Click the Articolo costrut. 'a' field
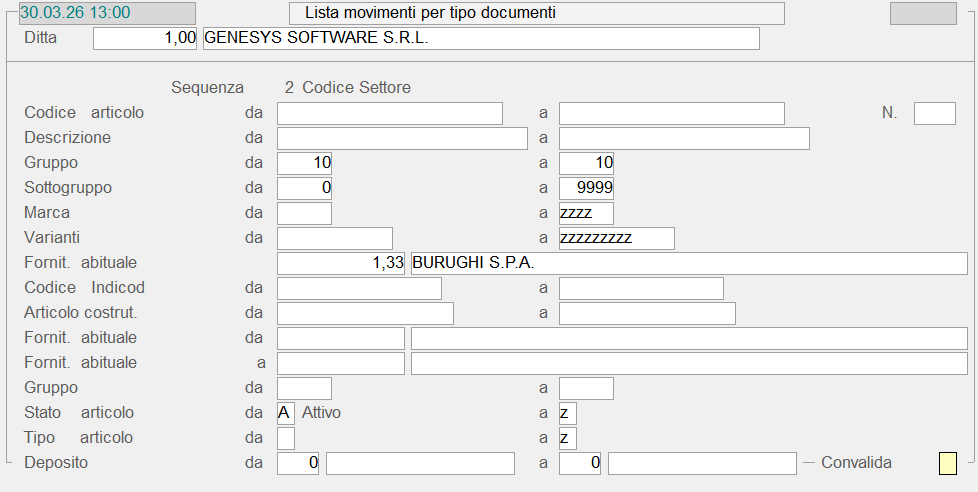Viewport: 978px width, 492px height. [x=647, y=313]
